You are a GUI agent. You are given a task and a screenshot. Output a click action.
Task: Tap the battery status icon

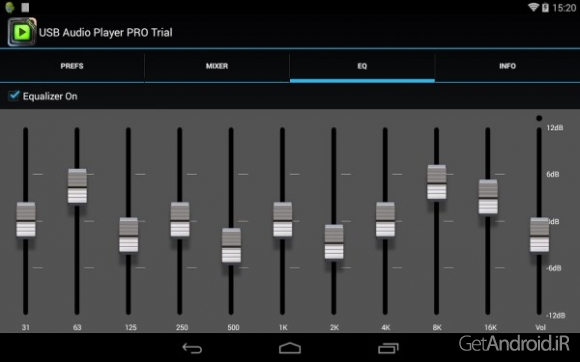(x=545, y=7)
